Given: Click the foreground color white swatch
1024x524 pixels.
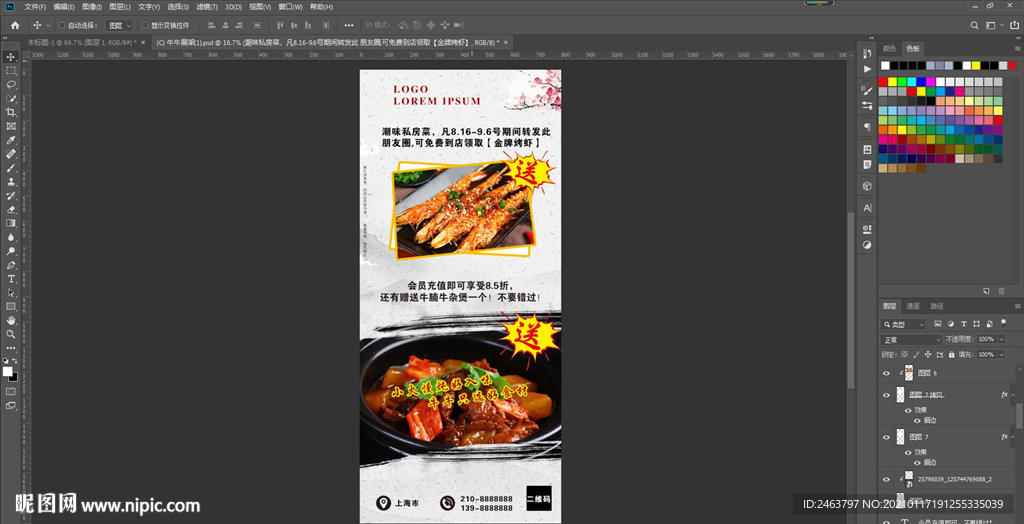Looking at the screenshot, I should point(8,372).
